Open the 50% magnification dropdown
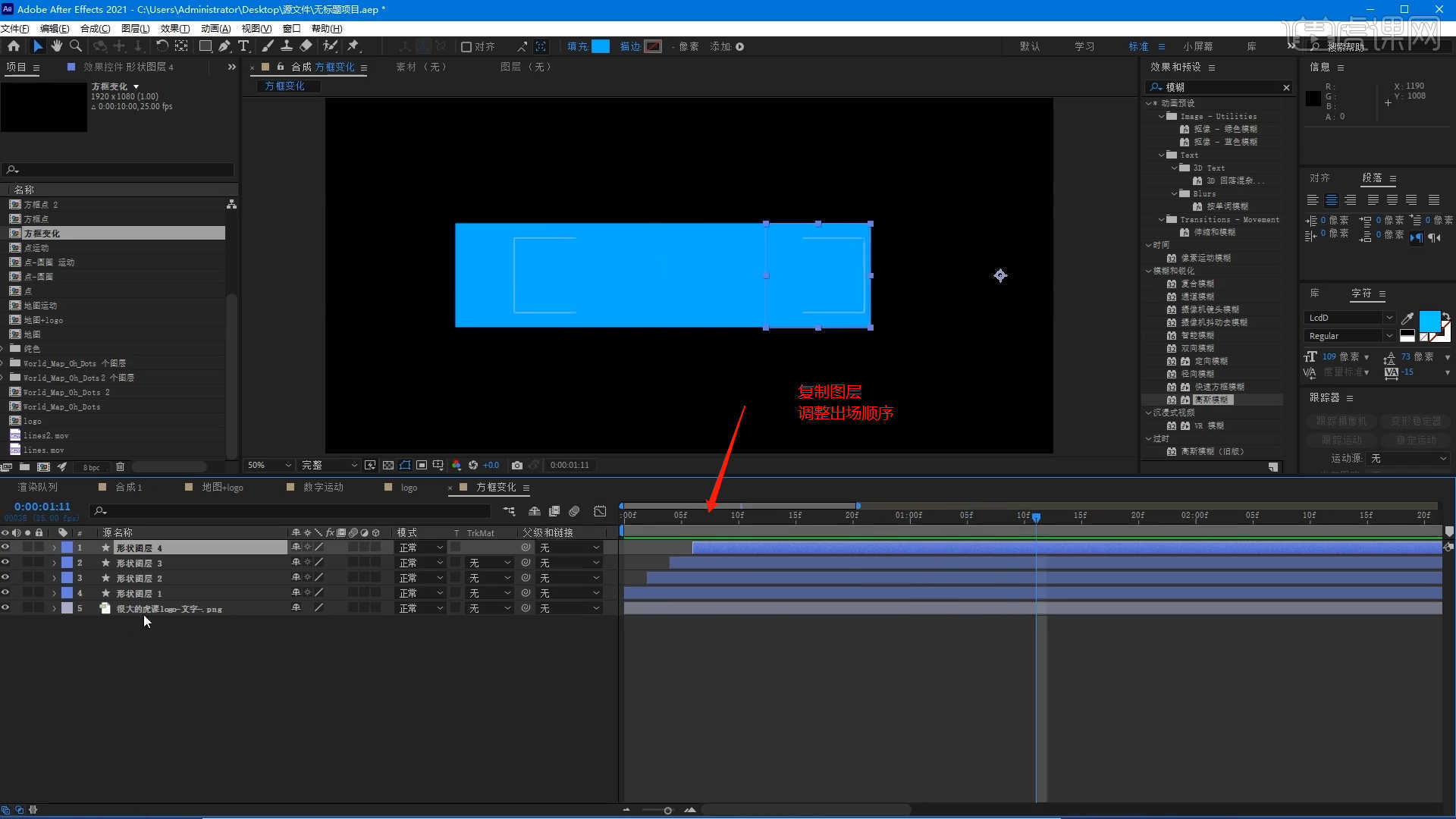 pyautogui.click(x=269, y=465)
